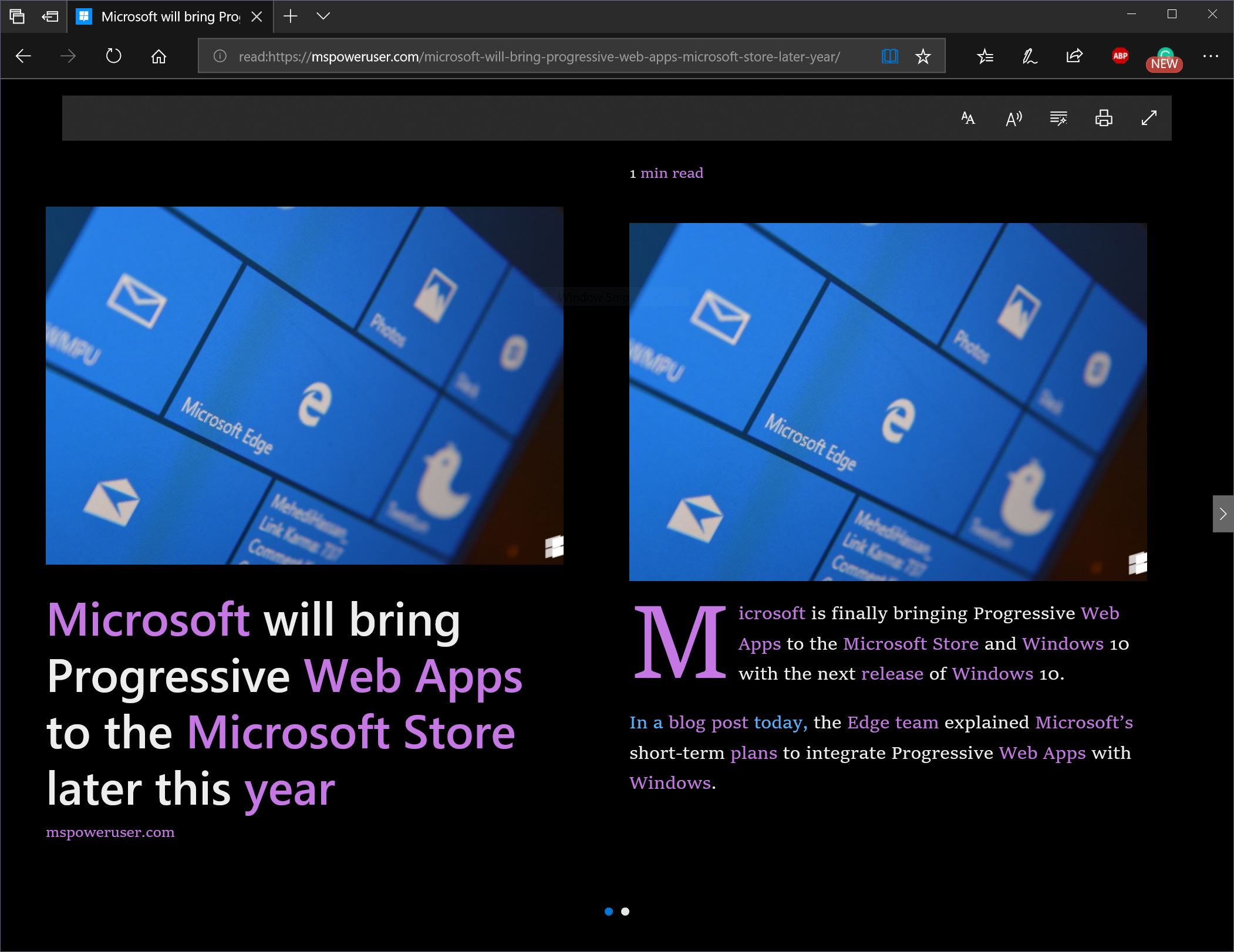The height and width of the screenshot is (952, 1234).
Task: Click the large drop cap M
Action: tap(680, 643)
